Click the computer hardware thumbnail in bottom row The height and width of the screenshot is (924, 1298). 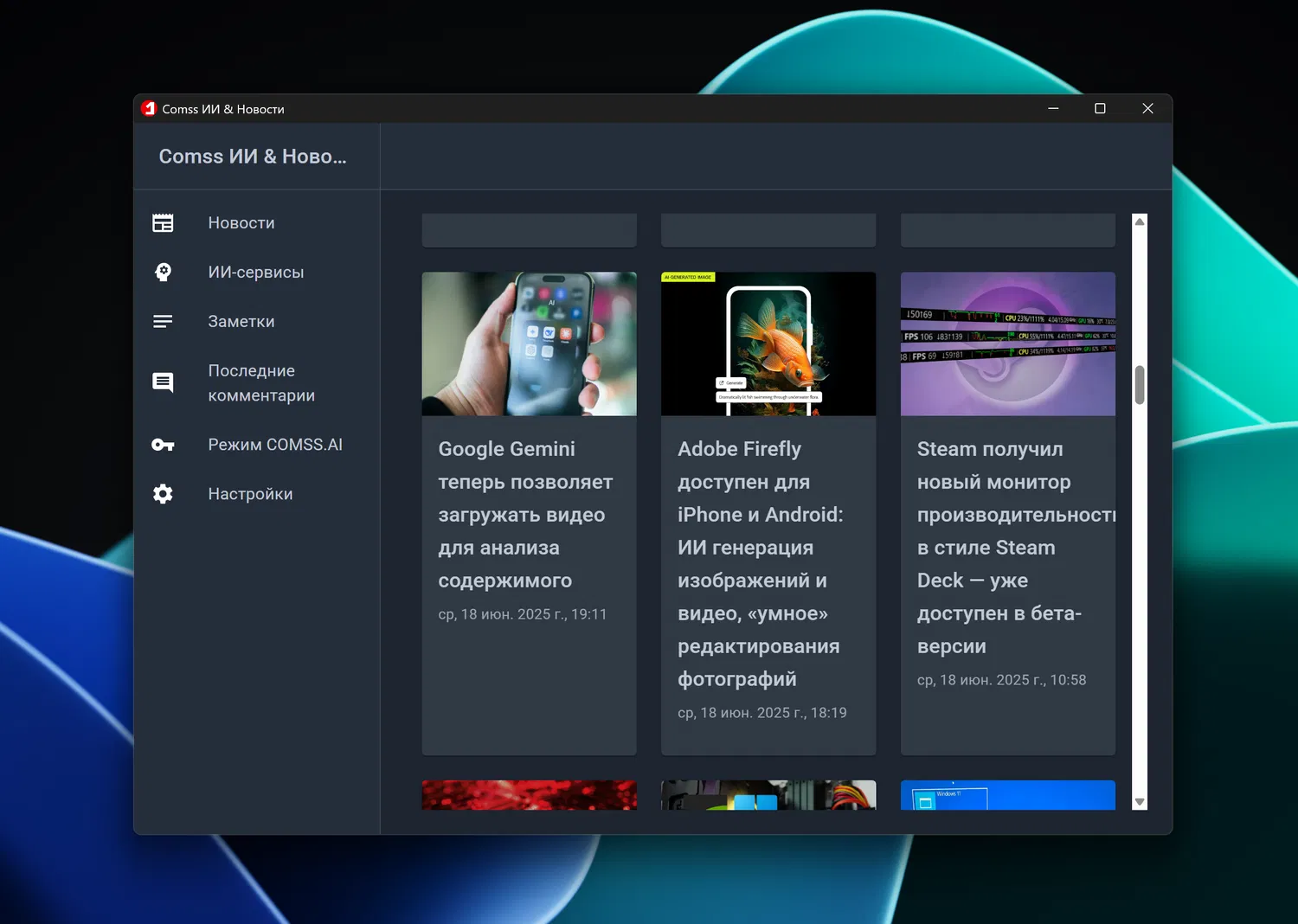point(768,795)
